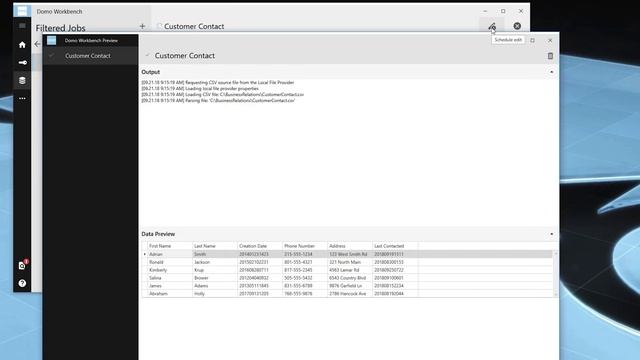Viewport: 640px width, 360px height.
Task: Click the Schedule edit icon in Workbench toolbar
Action: click(x=492, y=26)
